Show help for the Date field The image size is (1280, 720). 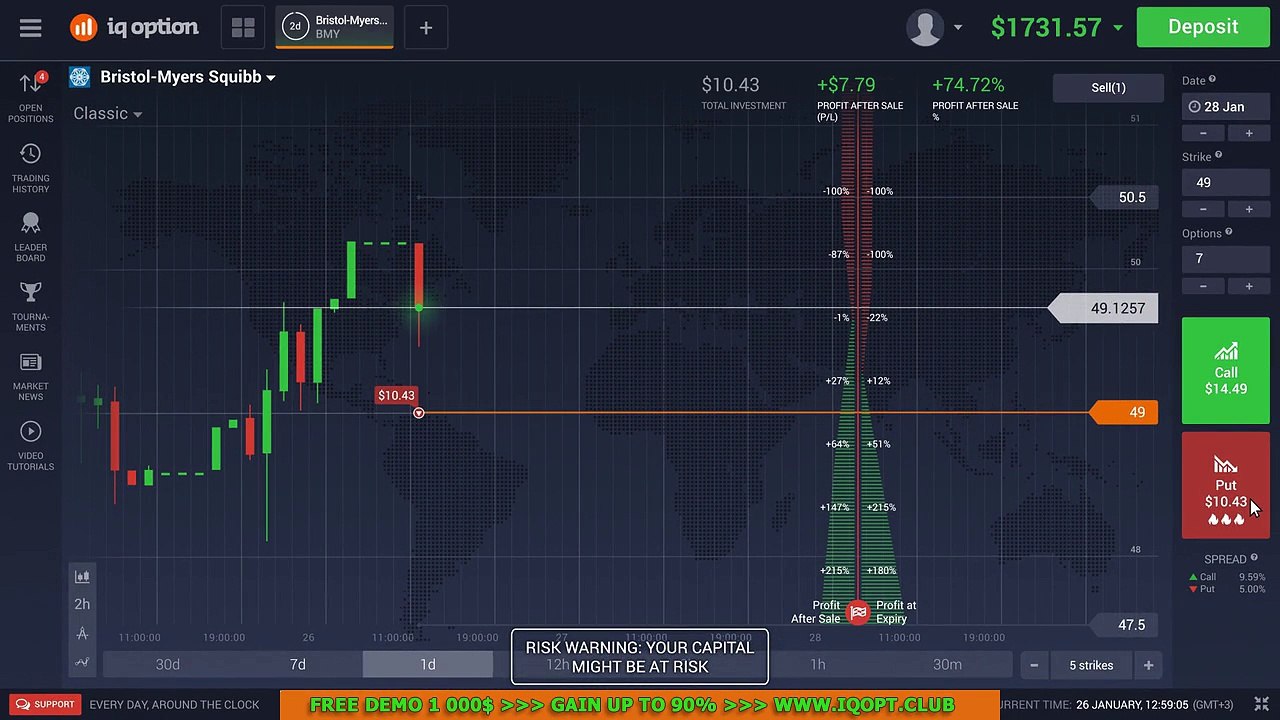click(x=1212, y=80)
